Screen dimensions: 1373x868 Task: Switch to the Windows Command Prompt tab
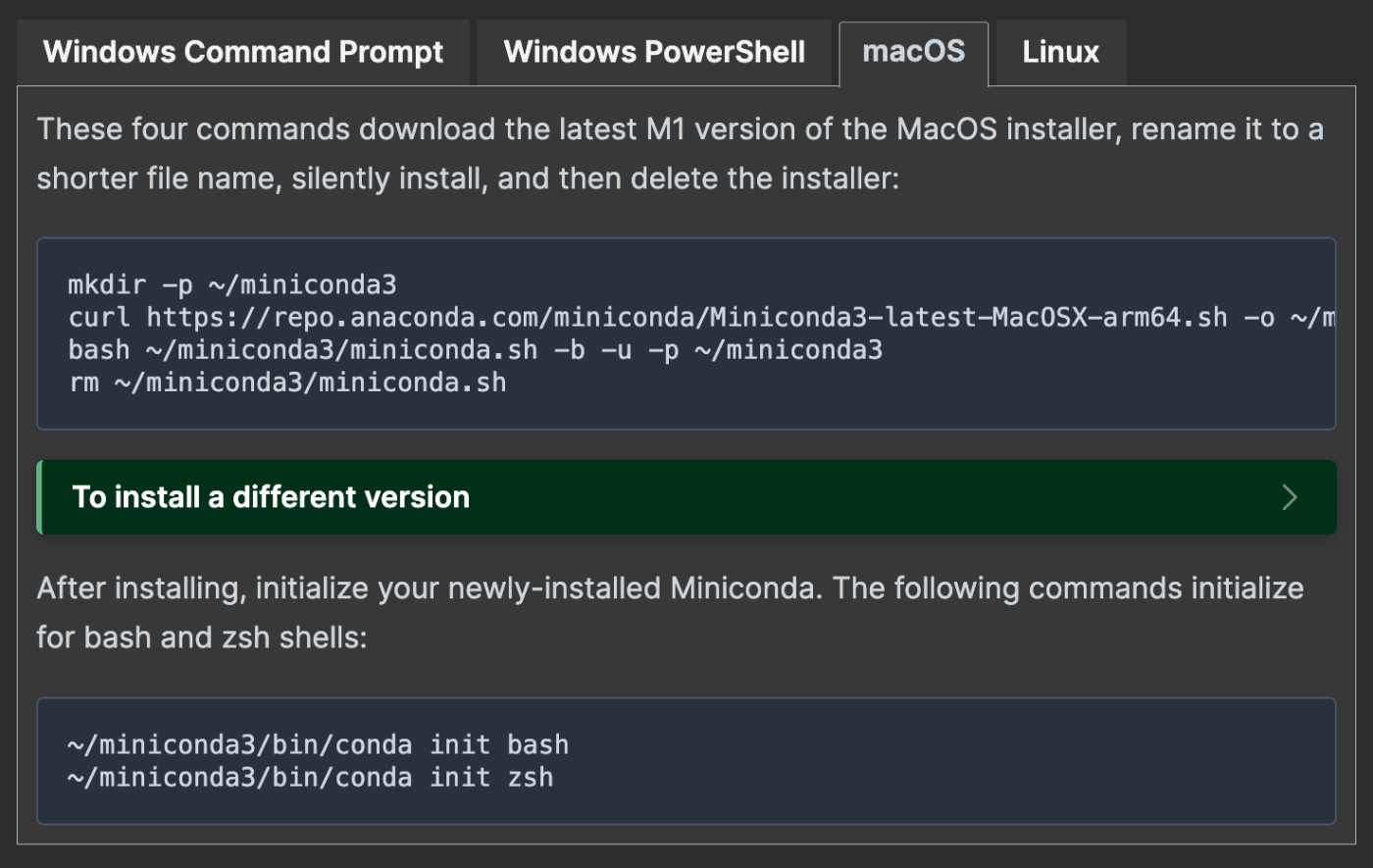243,52
